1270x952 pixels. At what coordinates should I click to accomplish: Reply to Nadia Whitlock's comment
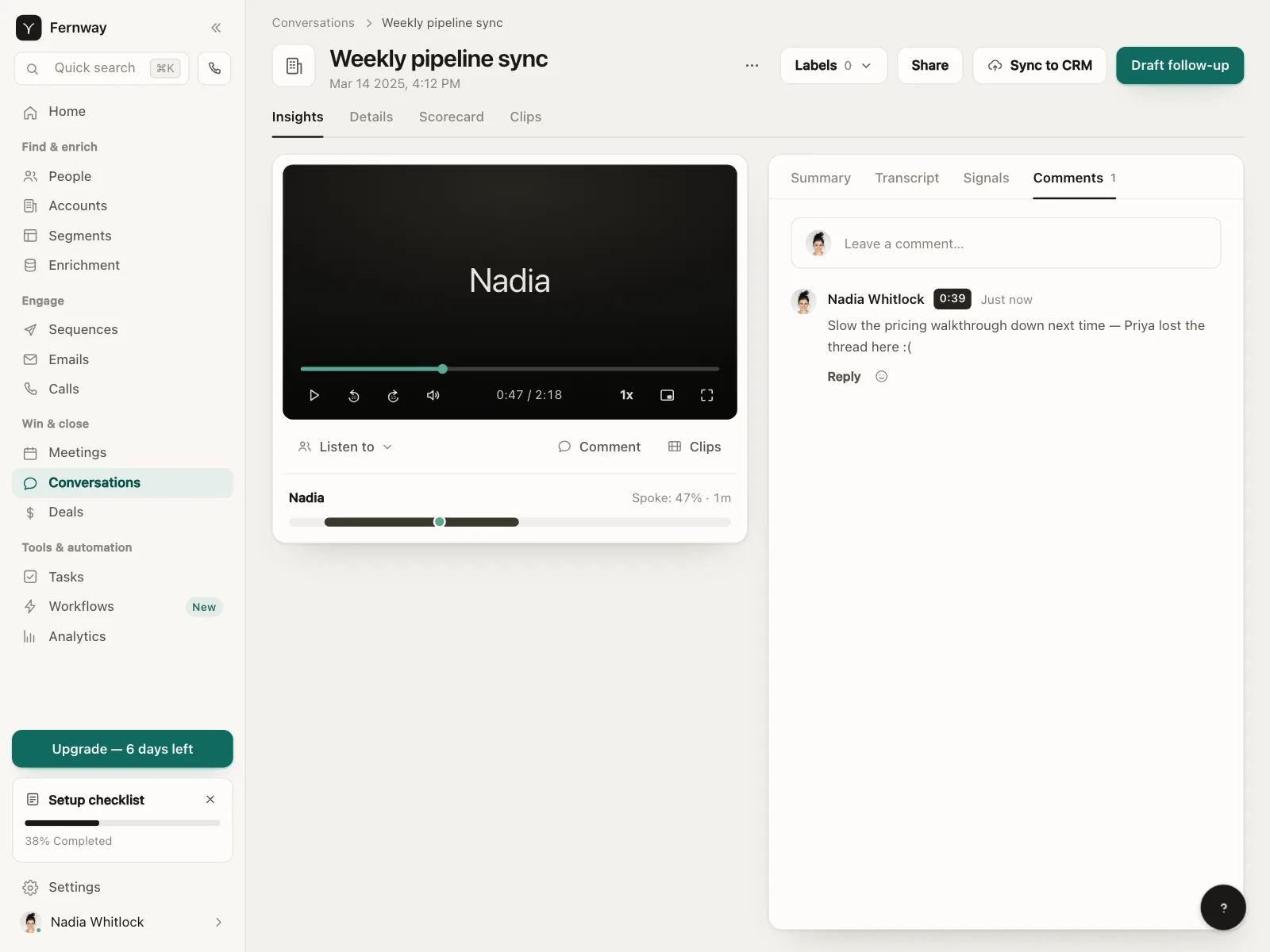point(844,377)
